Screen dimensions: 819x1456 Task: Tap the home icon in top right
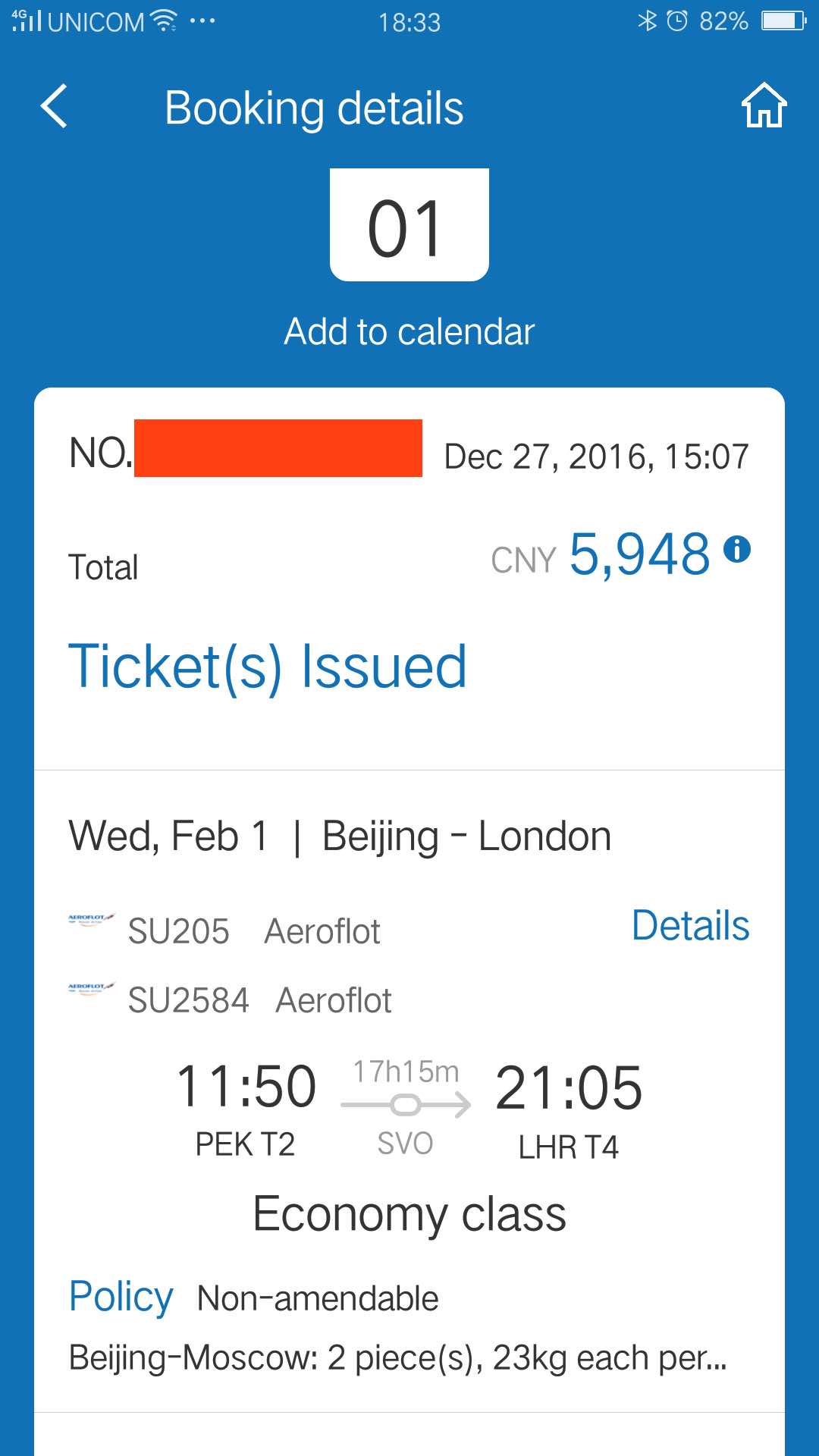point(764,107)
